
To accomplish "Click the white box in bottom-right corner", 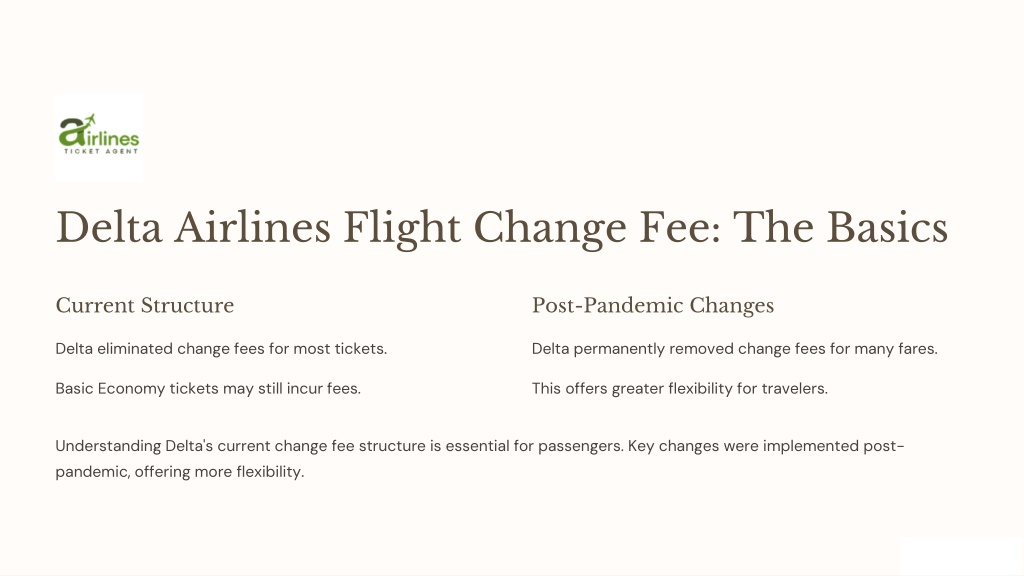I will point(961,556).
